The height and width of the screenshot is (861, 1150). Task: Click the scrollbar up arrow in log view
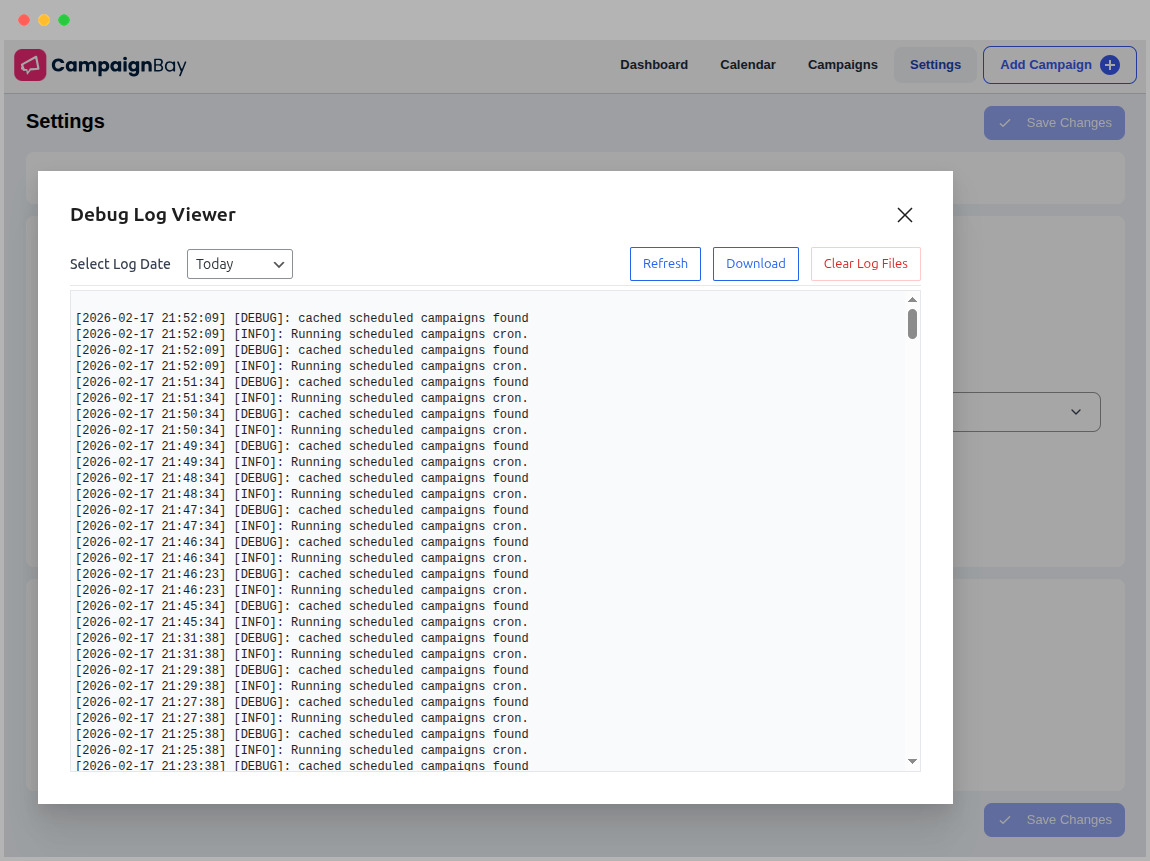tap(911, 298)
